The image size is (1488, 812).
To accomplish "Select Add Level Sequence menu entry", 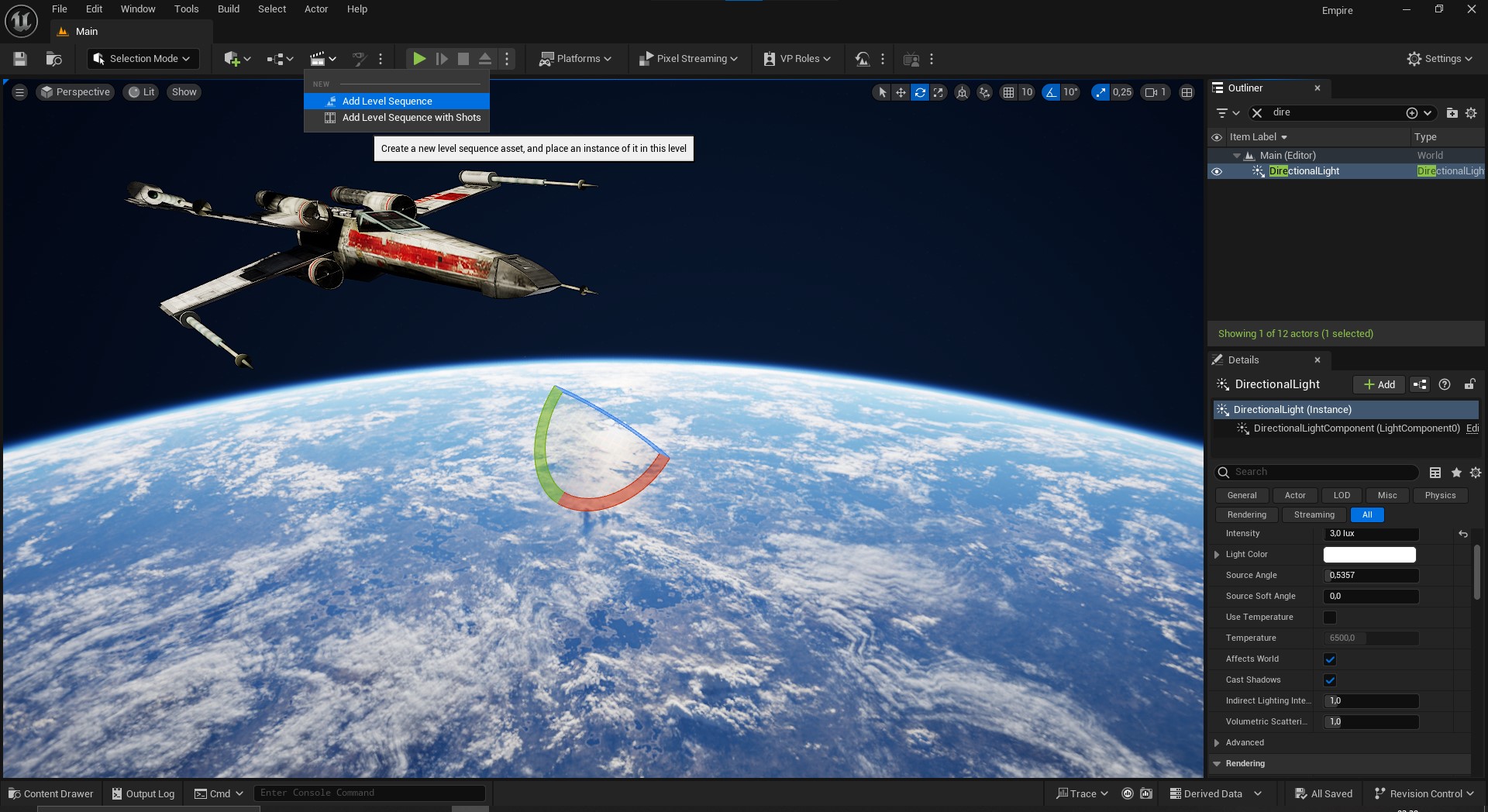I will 397,101.
